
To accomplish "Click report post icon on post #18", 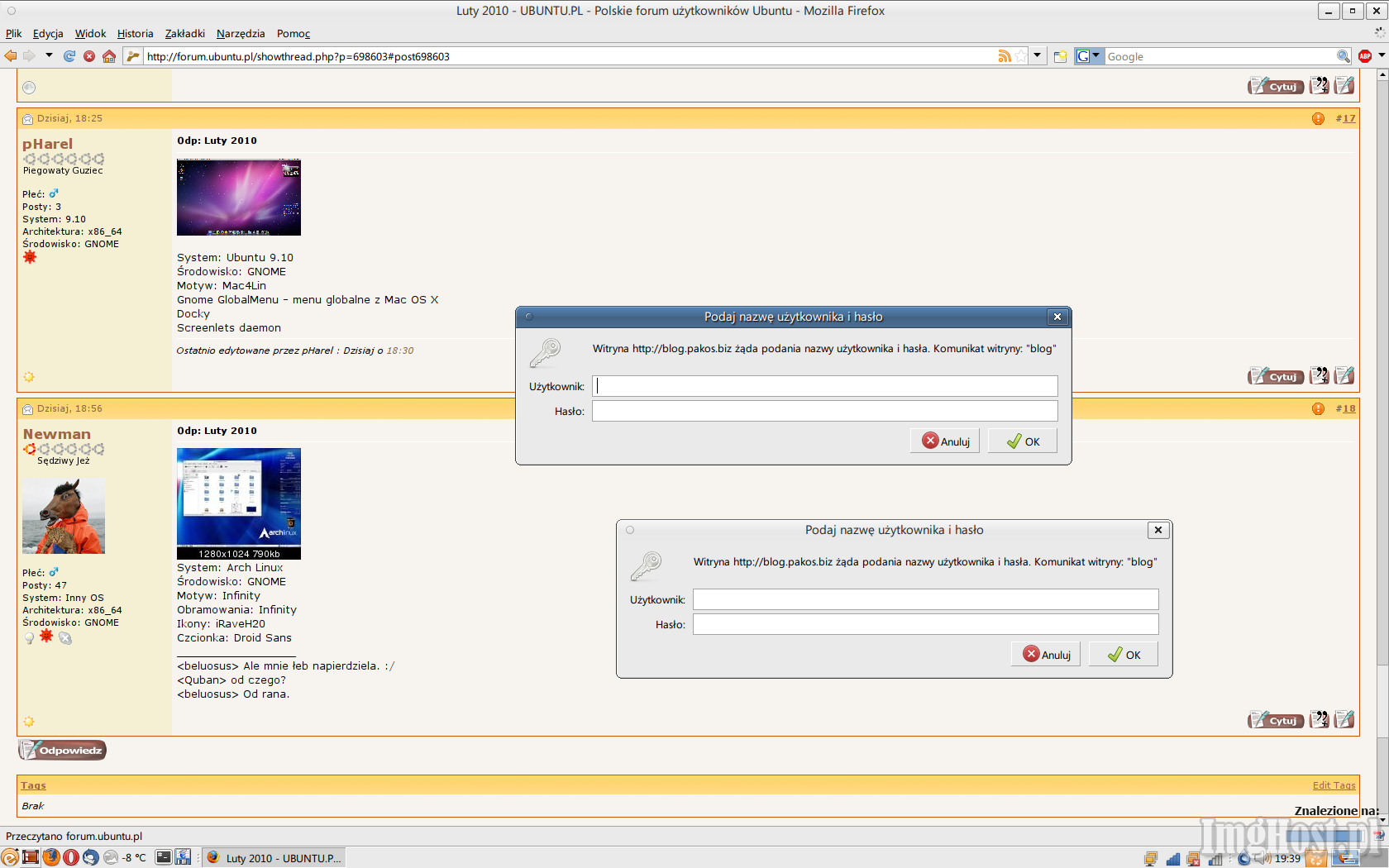I will point(1318,408).
